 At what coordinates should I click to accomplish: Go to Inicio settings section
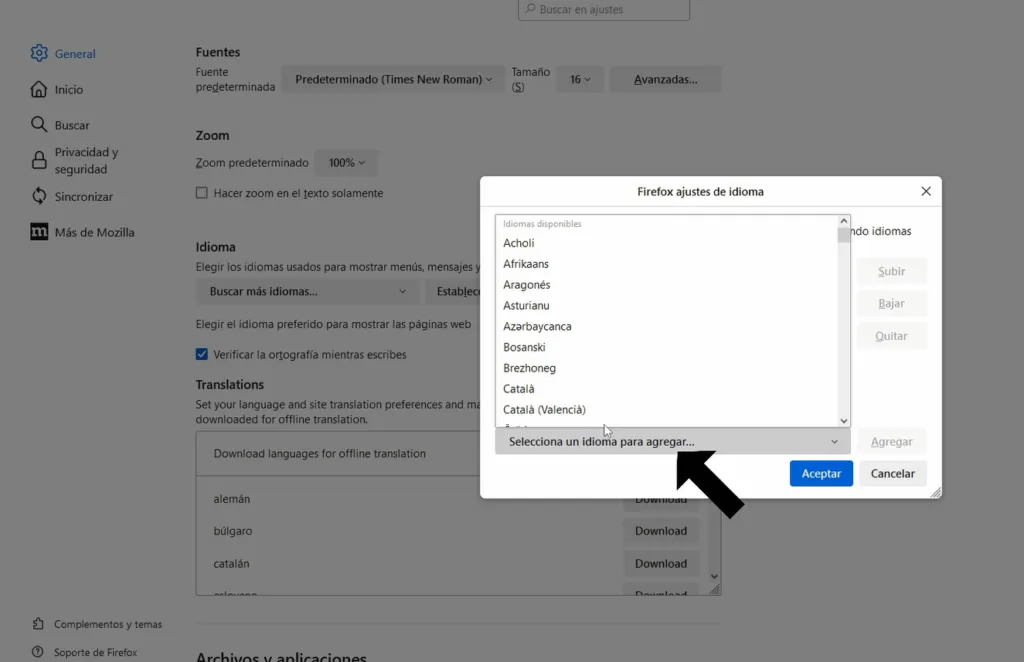click(69, 89)
